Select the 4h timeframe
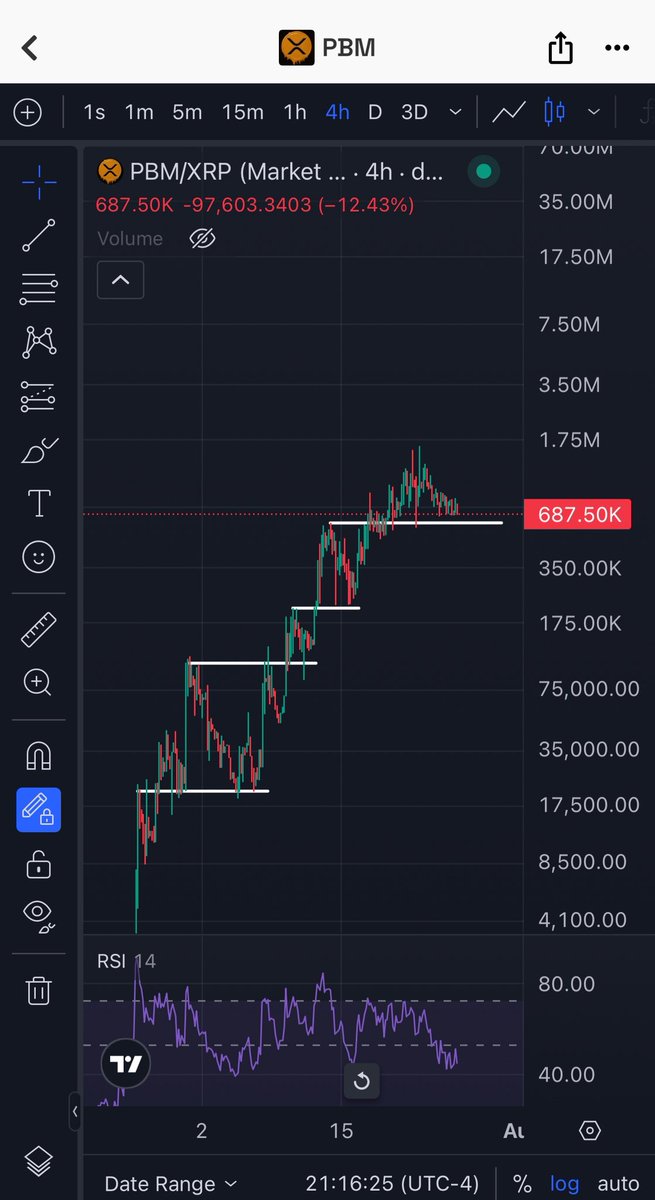This screenshot has height=1200, width=655. [338, 112]
